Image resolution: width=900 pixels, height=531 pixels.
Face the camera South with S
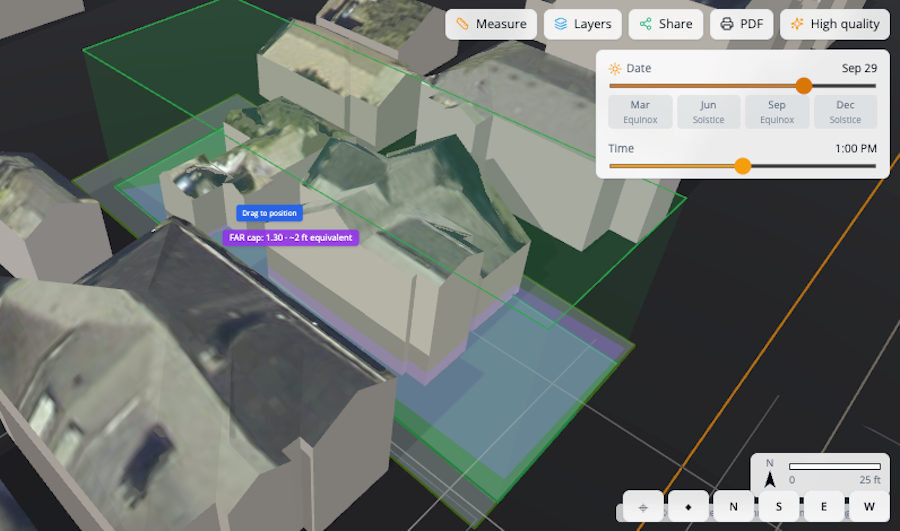[779, 507]
